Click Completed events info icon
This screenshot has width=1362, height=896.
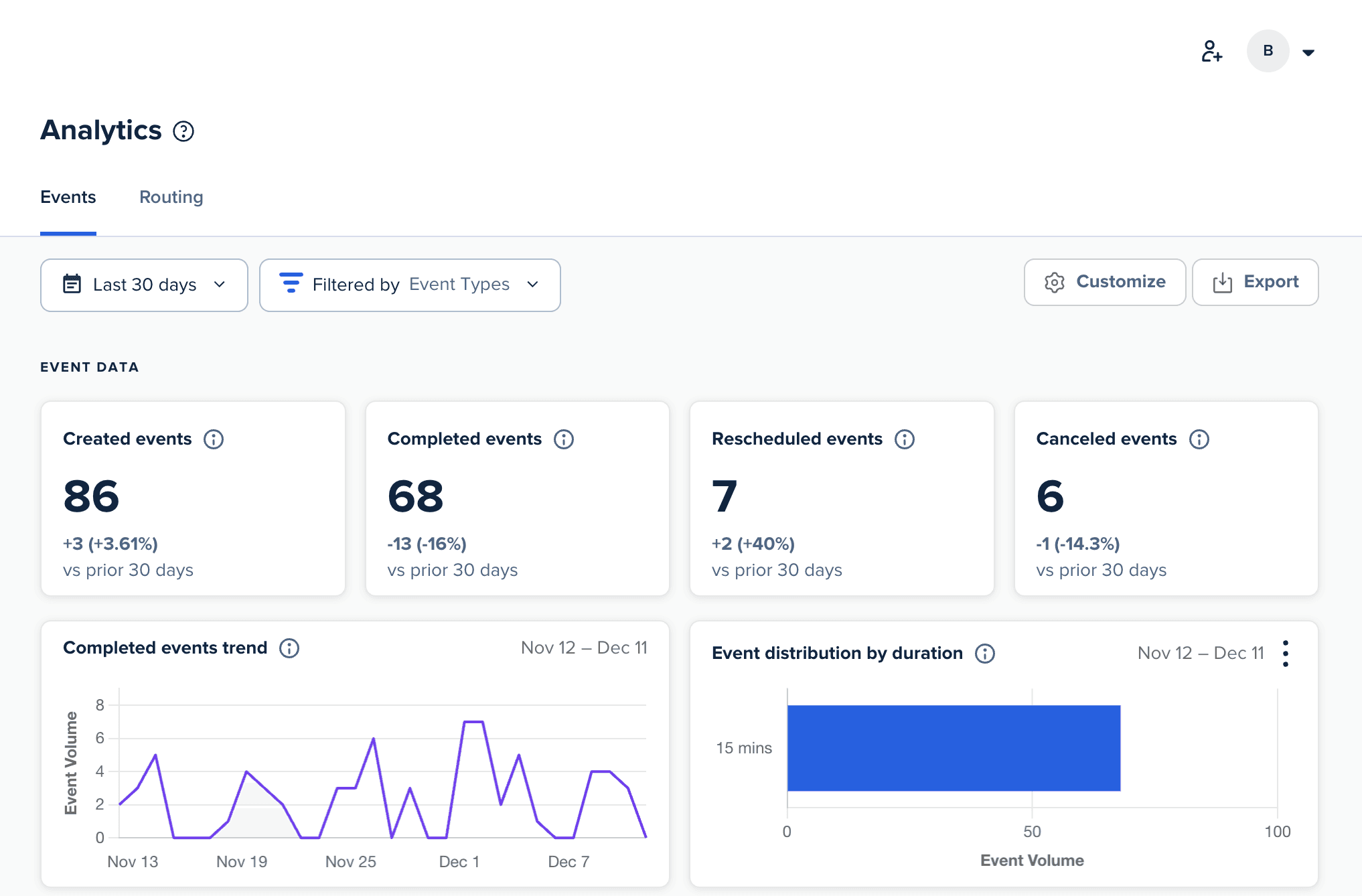tap(564, 439)
